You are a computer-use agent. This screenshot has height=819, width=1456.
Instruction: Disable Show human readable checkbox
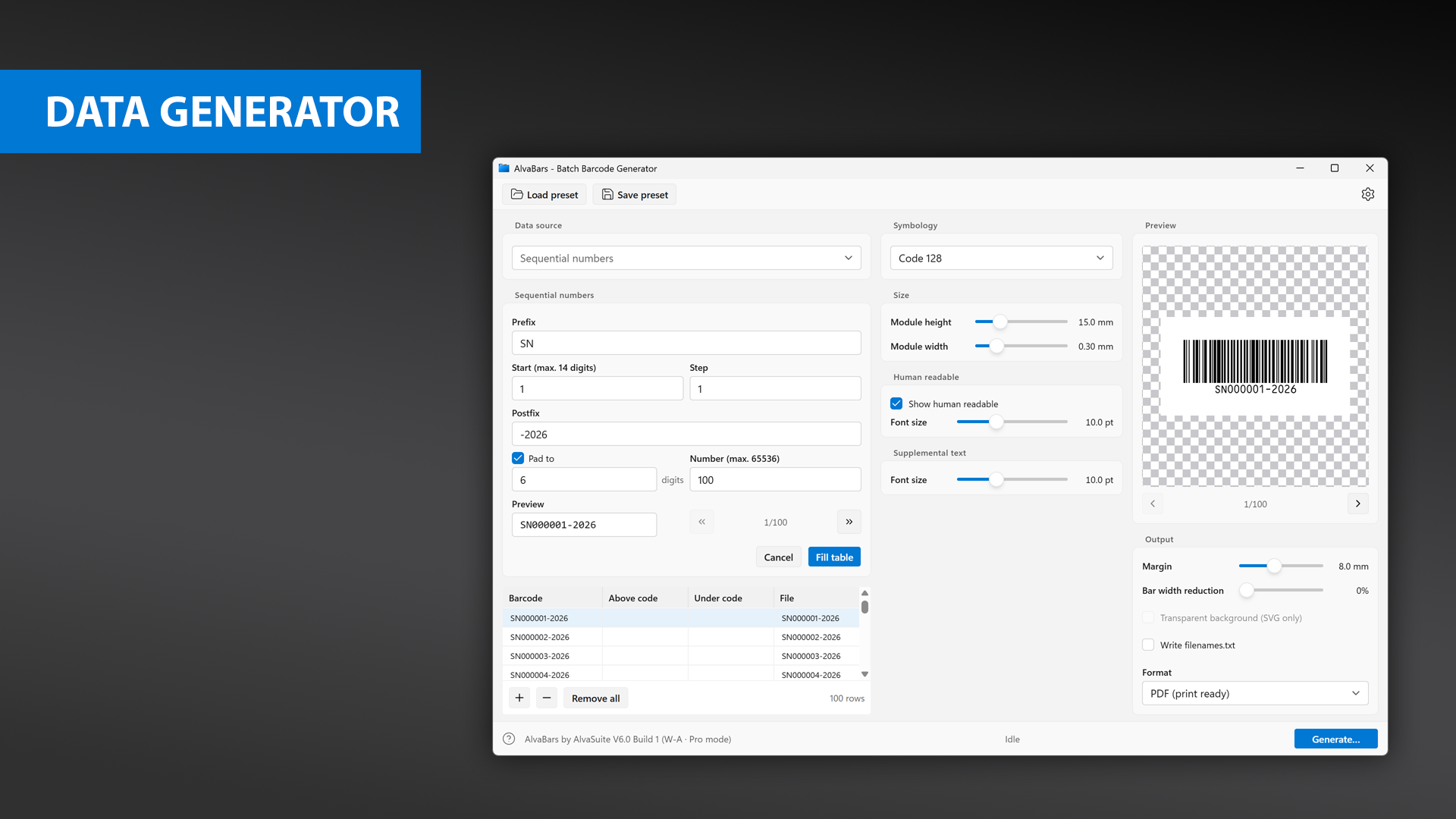click(x=896, y=403)
